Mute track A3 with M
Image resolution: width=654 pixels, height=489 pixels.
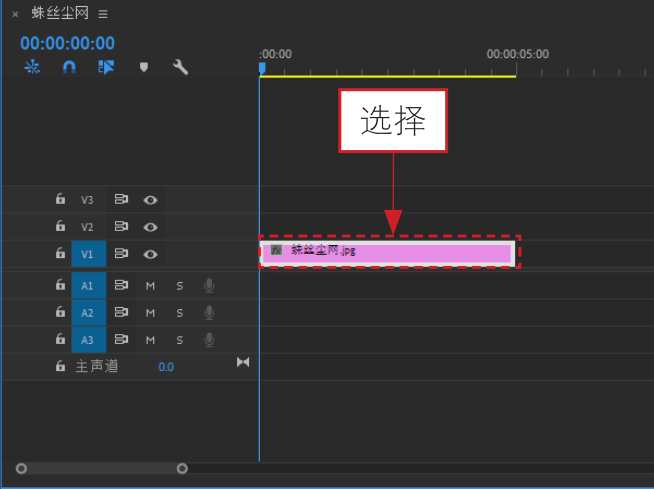[150, 340]
